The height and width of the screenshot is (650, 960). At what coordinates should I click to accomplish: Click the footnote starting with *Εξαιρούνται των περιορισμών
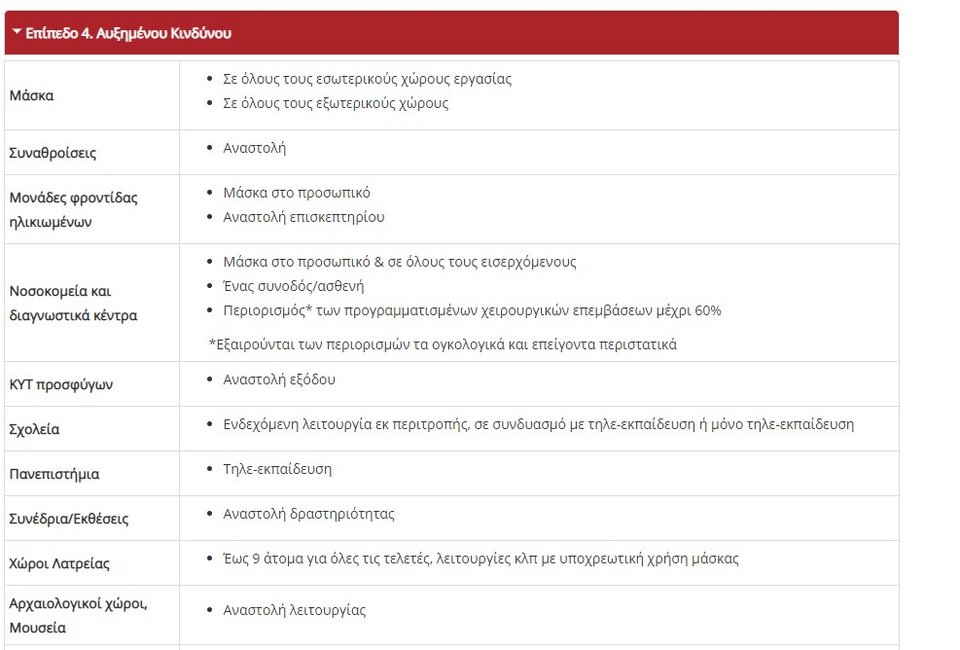coord(442,344)
